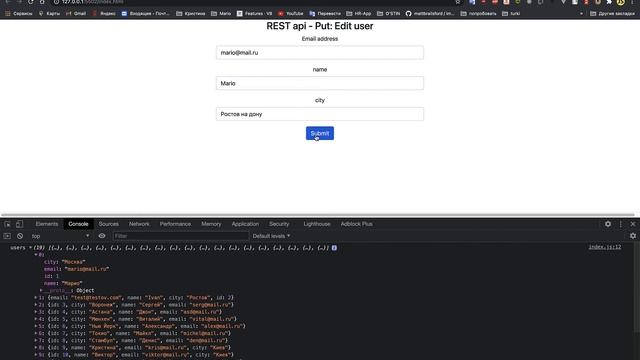
Task: Open the Mario bookmarks folder
Action: point(221,13)
